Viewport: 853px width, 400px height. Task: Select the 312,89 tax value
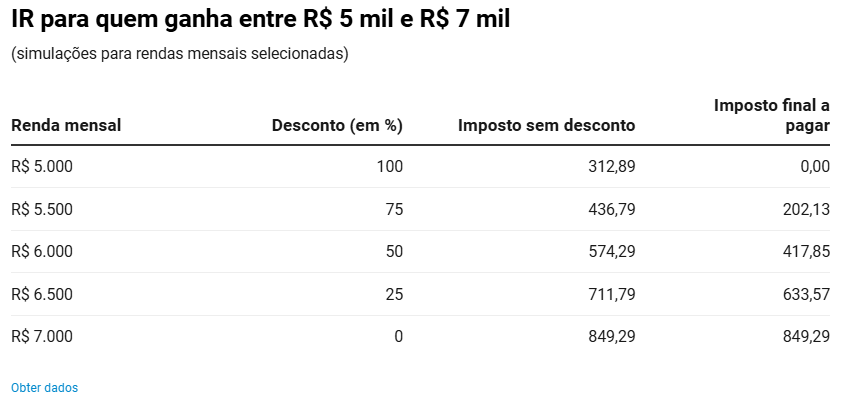(x=612, y=167)
